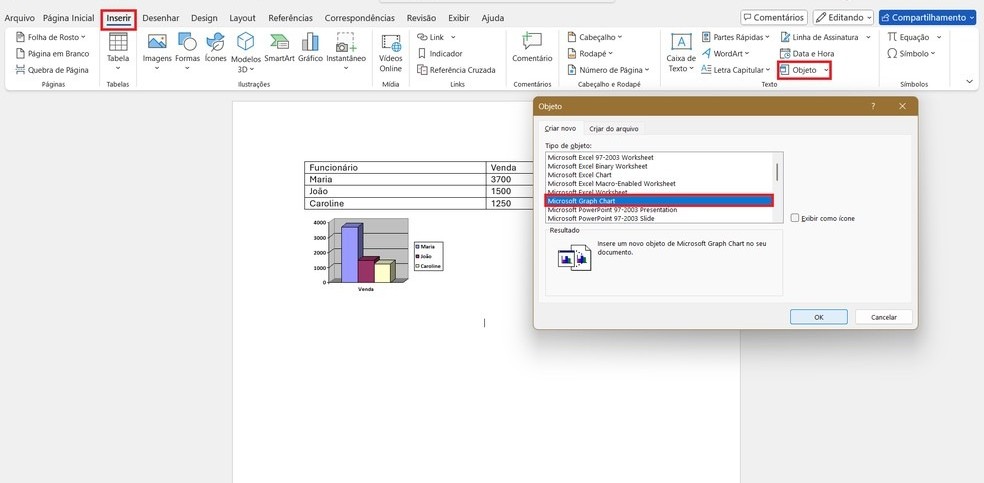984x483 pixels.
Task: Insert WordArt text
Action: pyautogui.click(x=725, y=53)
